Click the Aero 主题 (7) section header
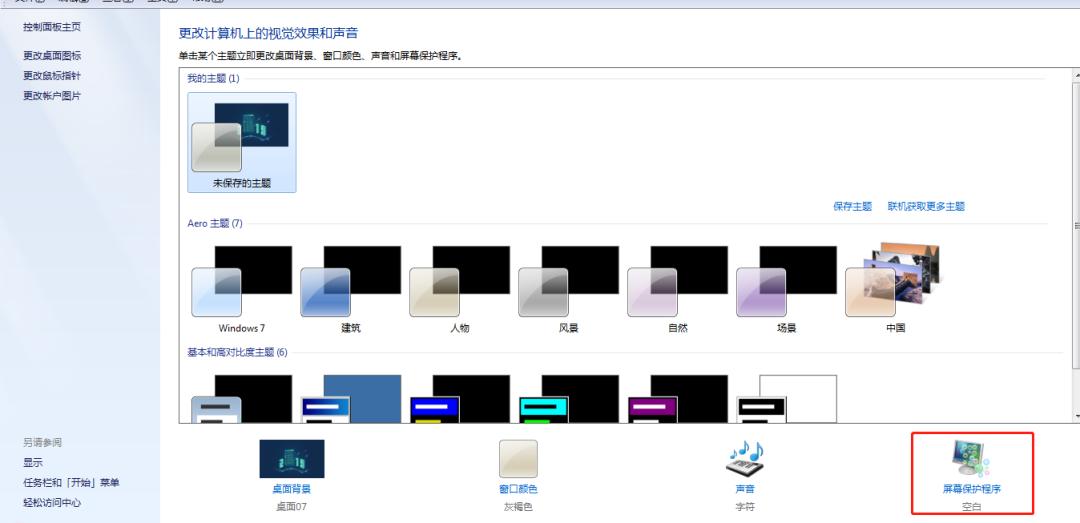Screen dimensions: 1080x523 point(215,223)
